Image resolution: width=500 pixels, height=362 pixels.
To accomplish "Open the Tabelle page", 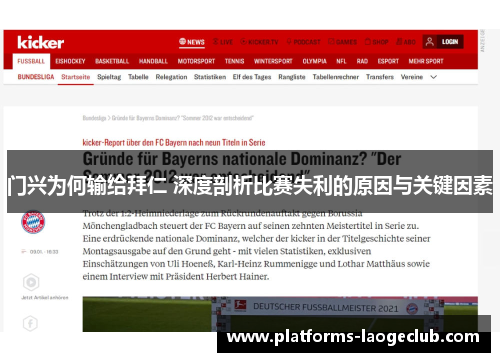I will pos(138,77).
